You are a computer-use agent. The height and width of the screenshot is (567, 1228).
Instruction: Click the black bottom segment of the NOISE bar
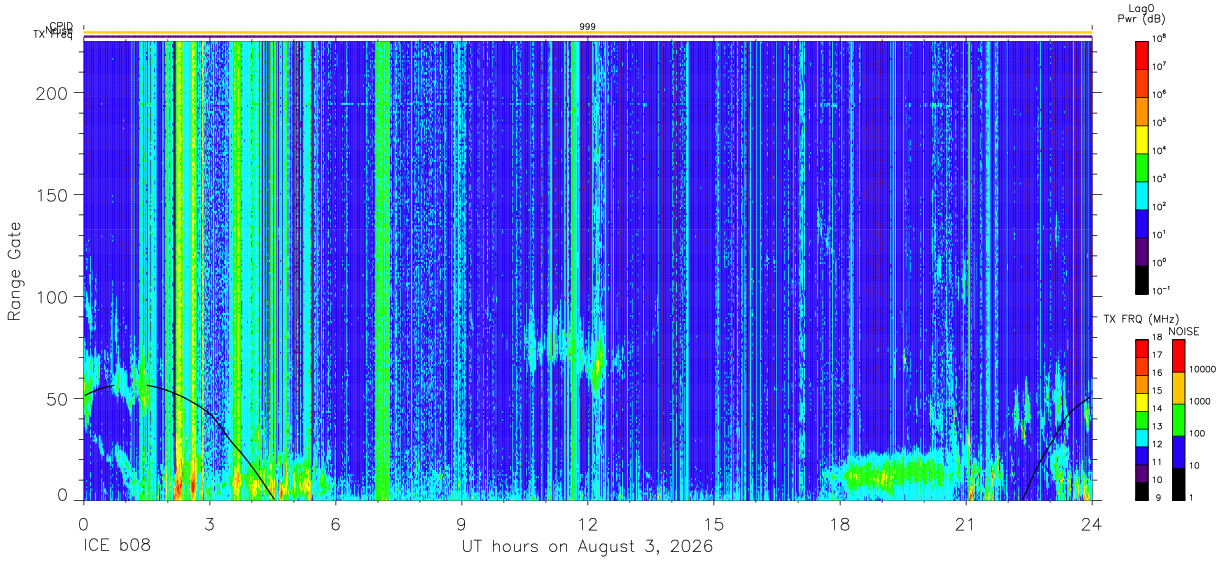click(1178, 483)
